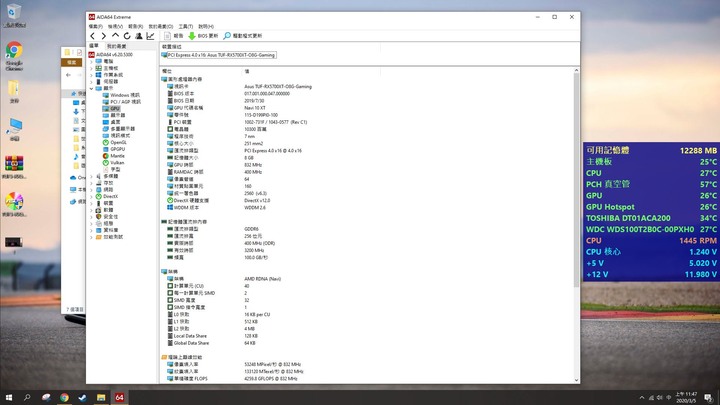Viewport: 720px width, 405px height.
Task: Refresh the page with the circular arrow icon
Action: click(x=127, y=36)
